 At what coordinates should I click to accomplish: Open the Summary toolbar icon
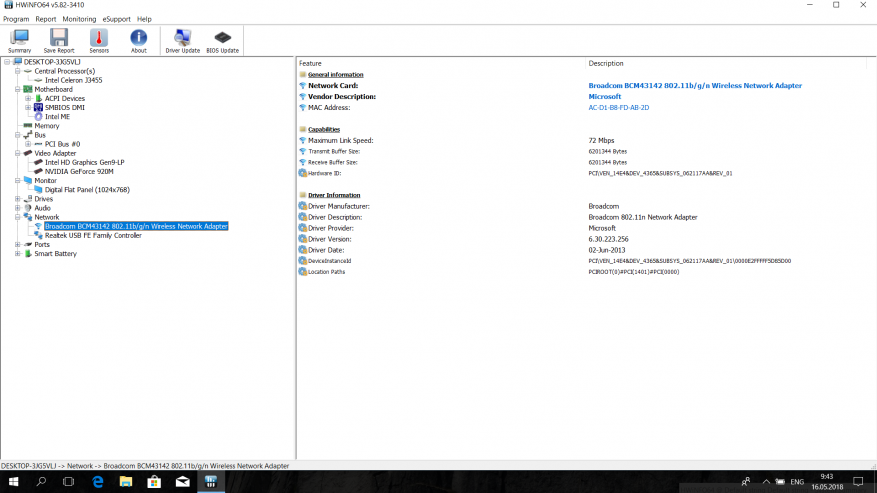tap(20, 41)
